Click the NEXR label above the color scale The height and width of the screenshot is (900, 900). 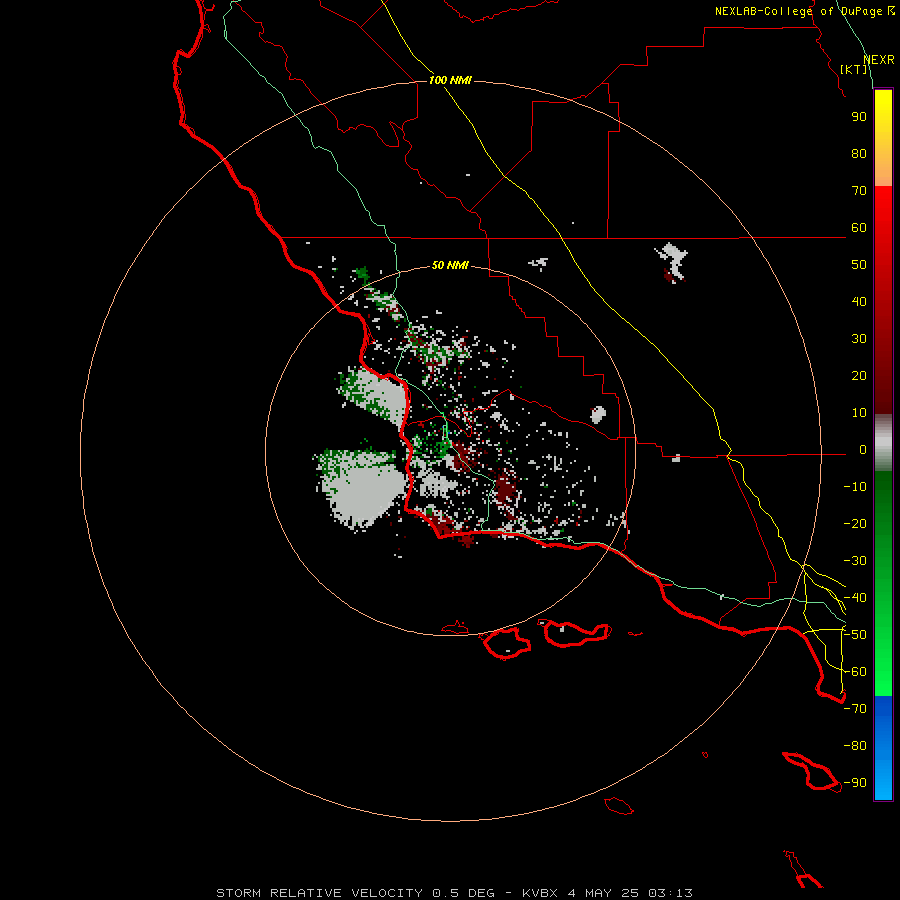[879, 60]
